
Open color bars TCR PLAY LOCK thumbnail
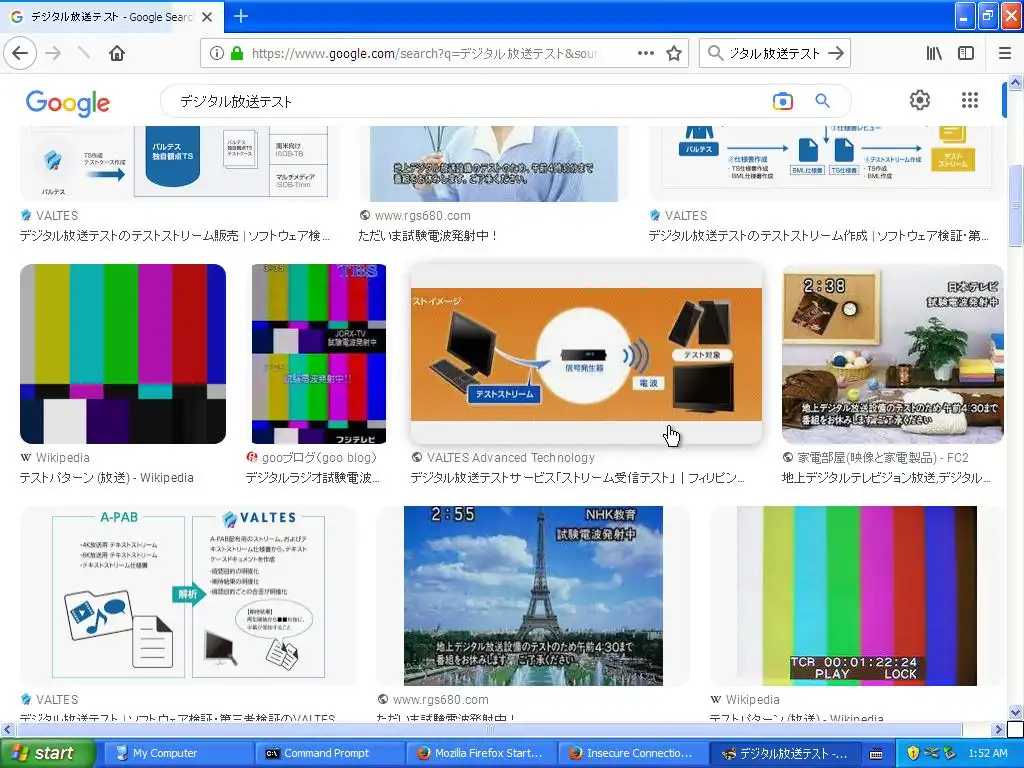[857, 596]
